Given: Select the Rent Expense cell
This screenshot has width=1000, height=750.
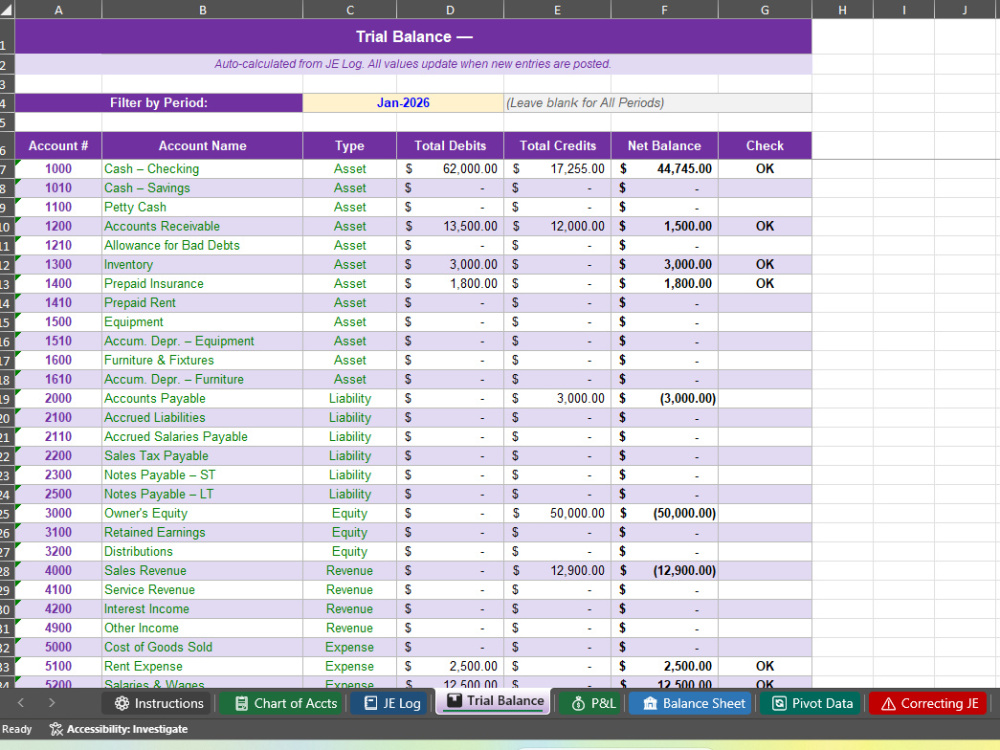Looking at the screenshot, I should (202, 666).
